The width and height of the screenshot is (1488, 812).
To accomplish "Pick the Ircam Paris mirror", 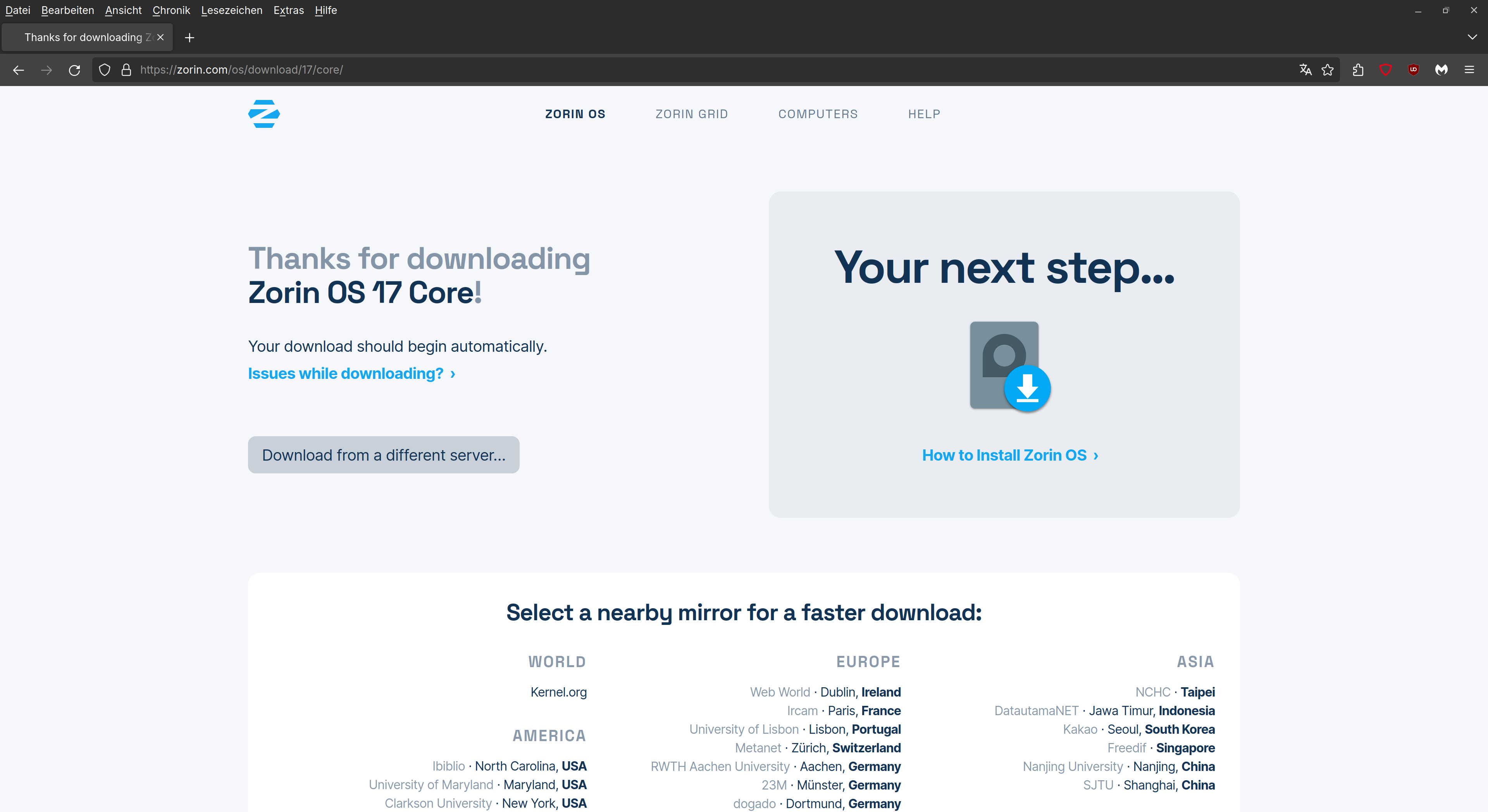I will tap(844, 711).
